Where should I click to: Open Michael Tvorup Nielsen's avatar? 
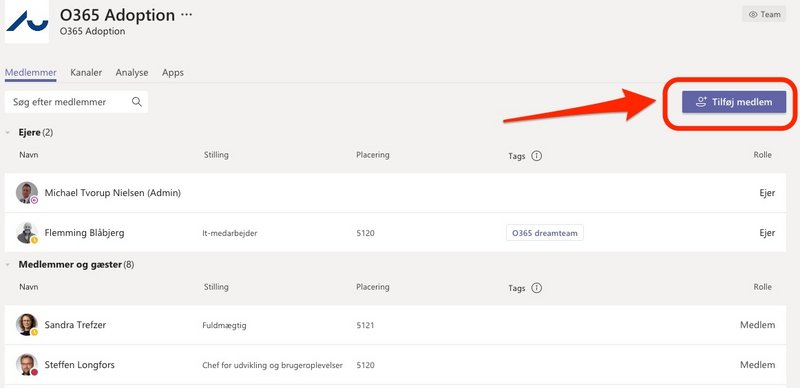(x=27, y=193)
